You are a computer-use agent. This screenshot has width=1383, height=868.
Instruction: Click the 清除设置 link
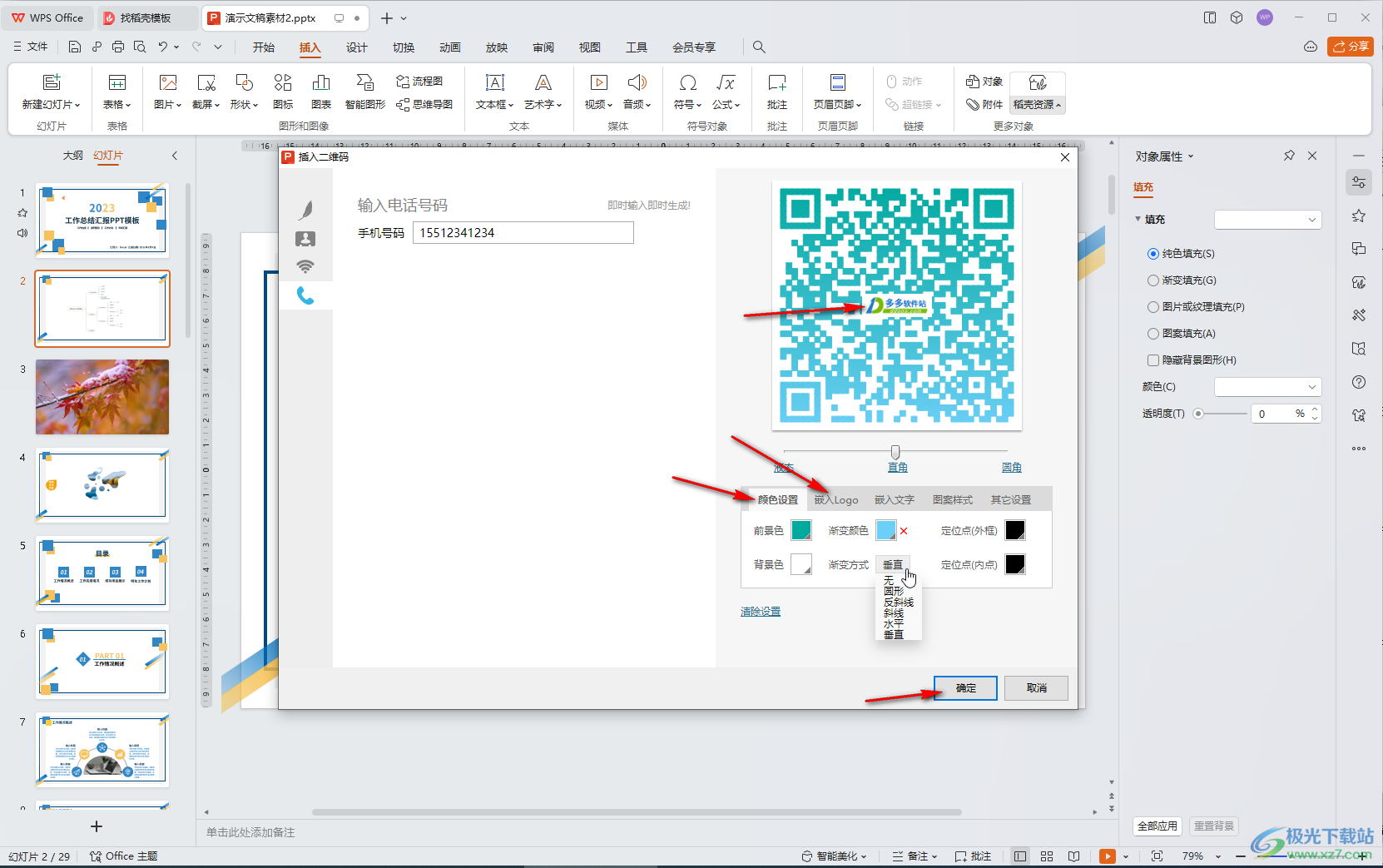click(761, 612)
